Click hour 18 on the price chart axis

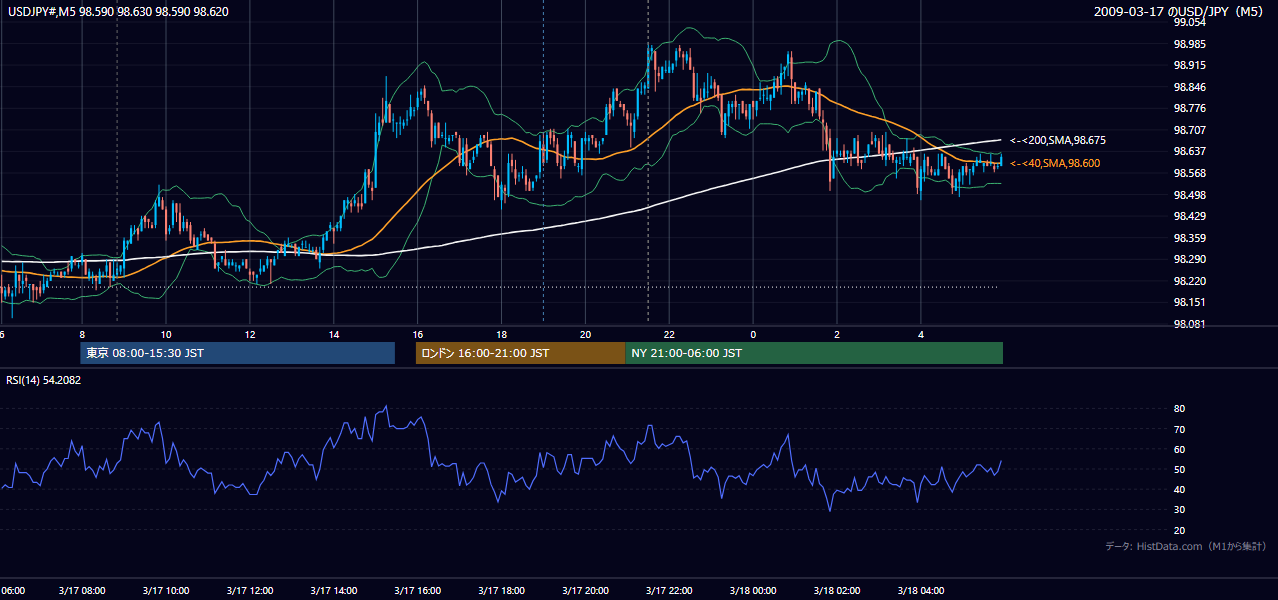(x=501, y=334)
